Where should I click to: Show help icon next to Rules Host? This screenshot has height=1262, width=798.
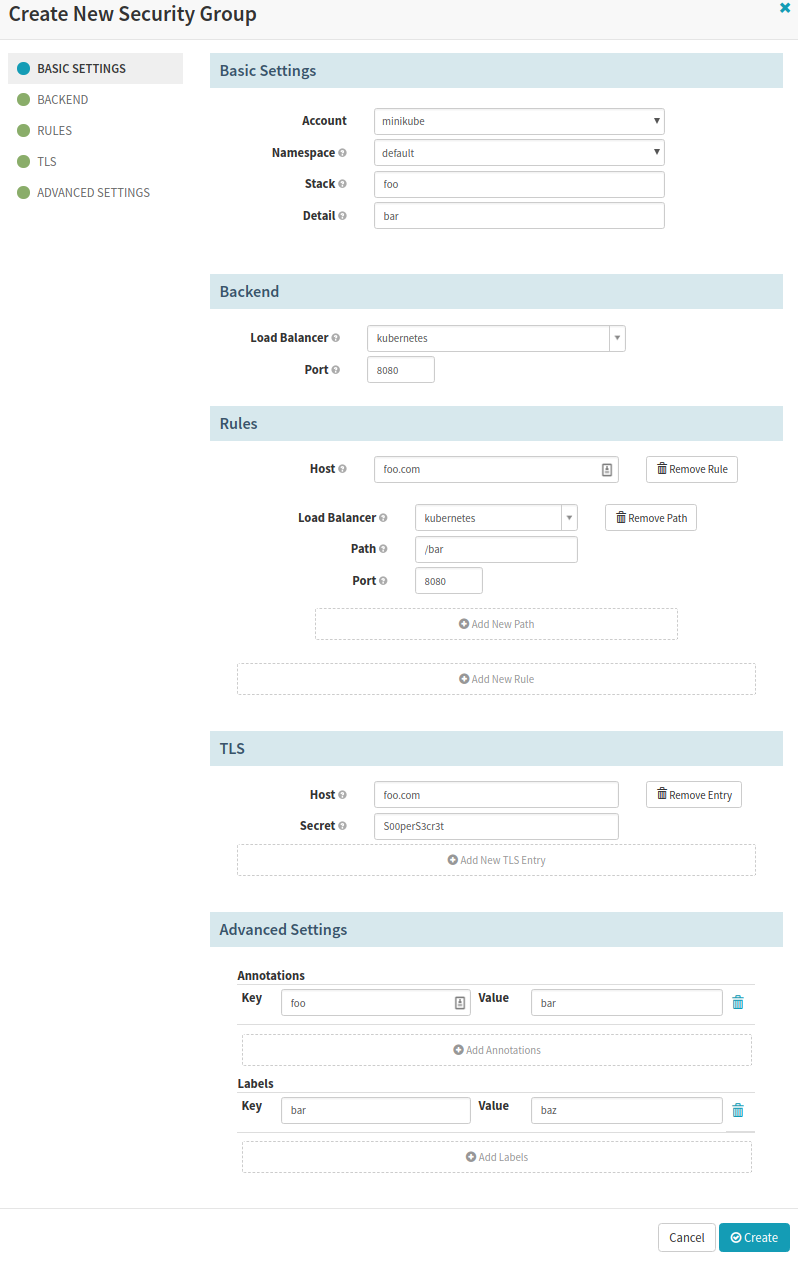[343, 469]
